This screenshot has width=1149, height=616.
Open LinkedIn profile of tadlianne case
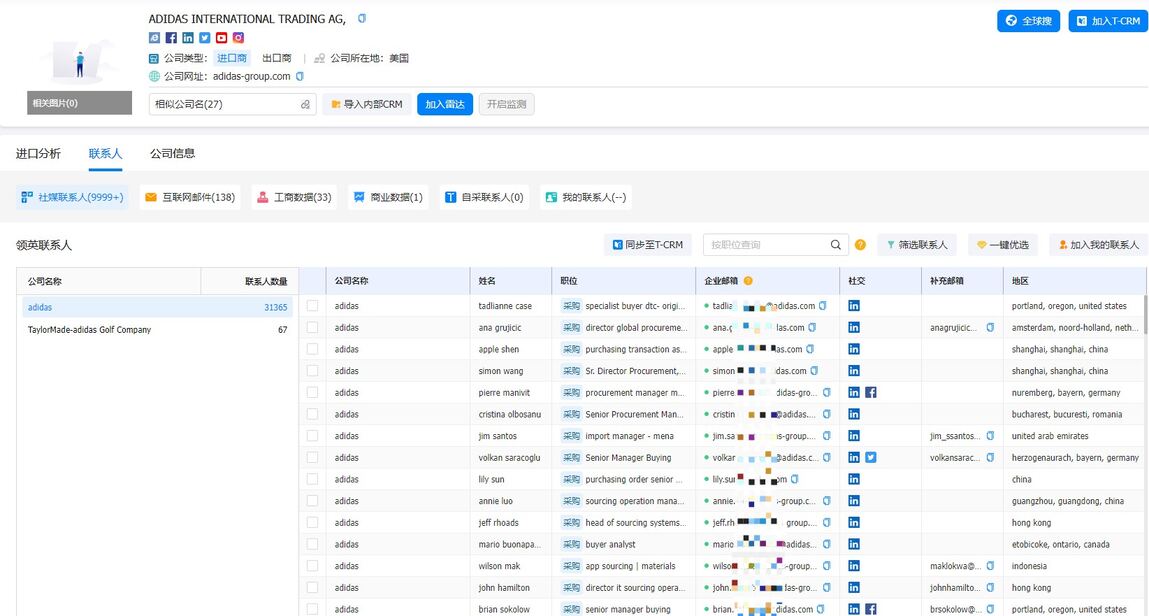(x=854, y=305)
